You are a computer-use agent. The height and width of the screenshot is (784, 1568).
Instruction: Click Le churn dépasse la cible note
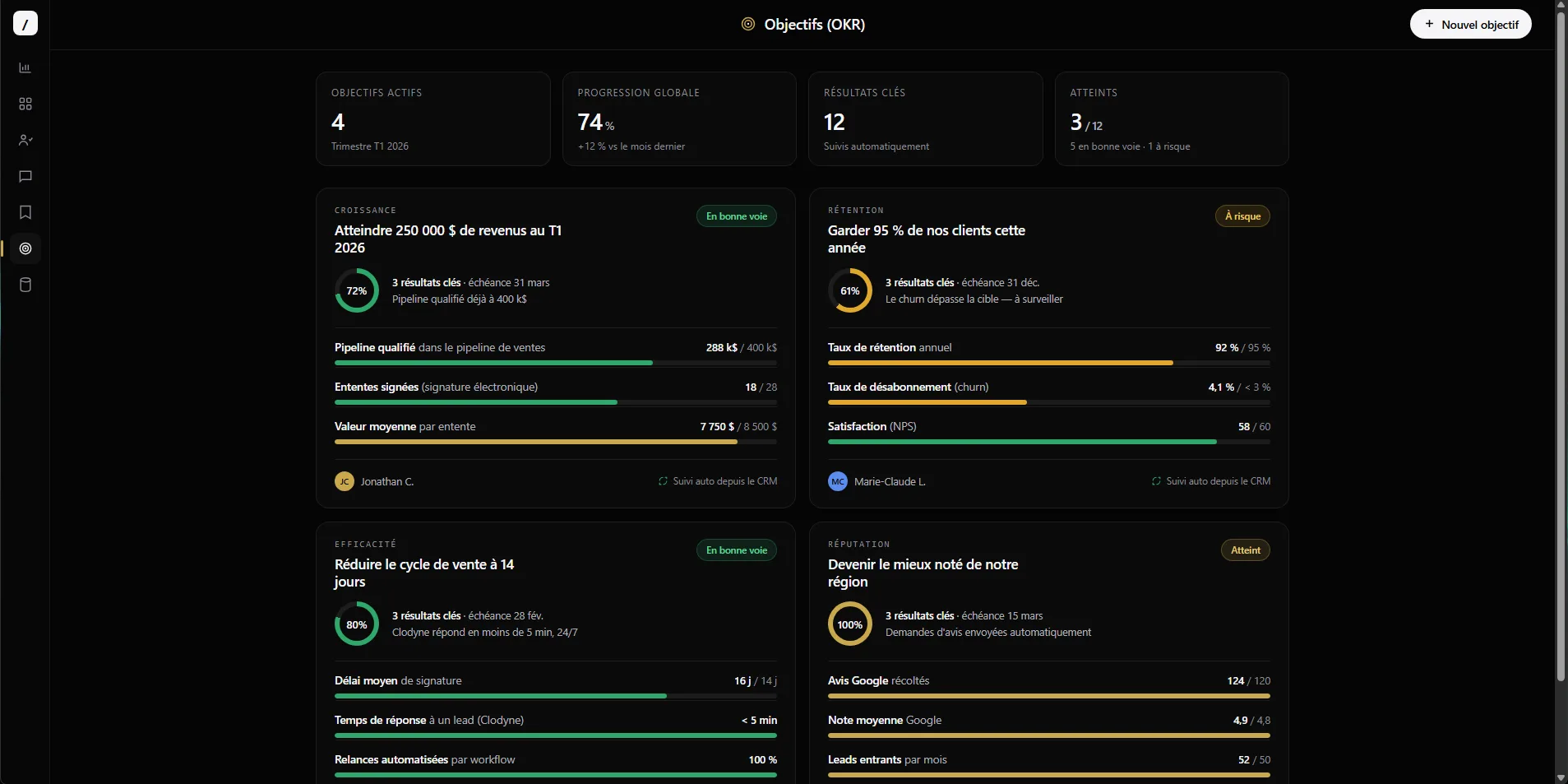click(974, 299)
